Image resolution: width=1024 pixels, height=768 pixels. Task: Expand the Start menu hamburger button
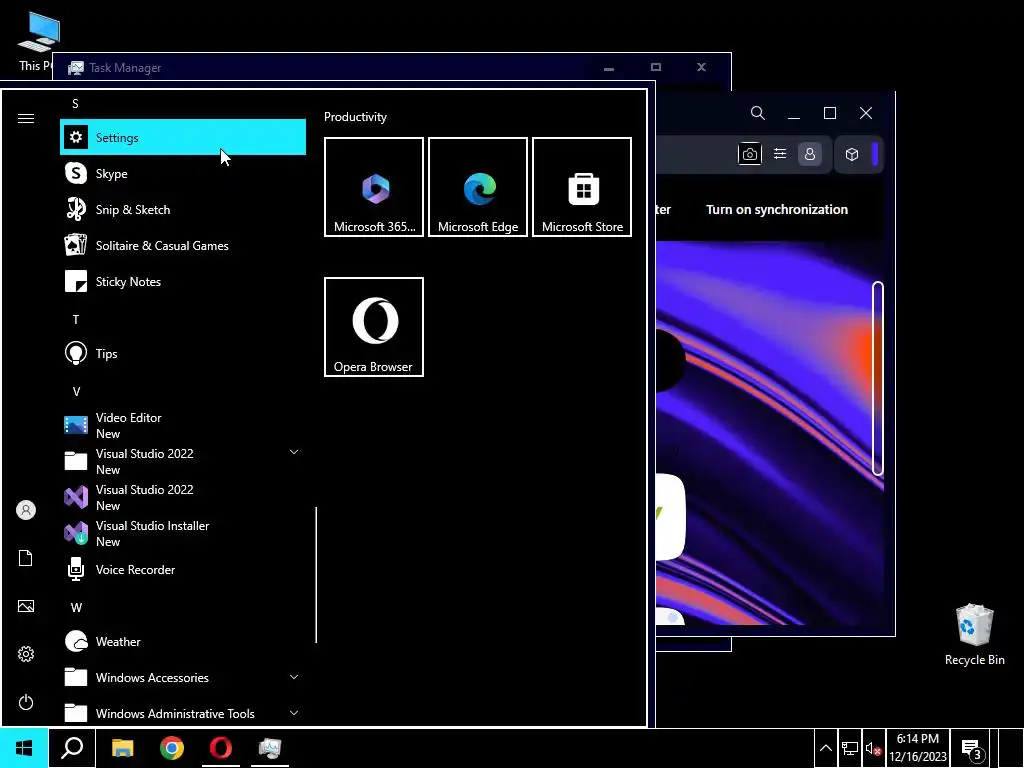click(x=26, y=118)
